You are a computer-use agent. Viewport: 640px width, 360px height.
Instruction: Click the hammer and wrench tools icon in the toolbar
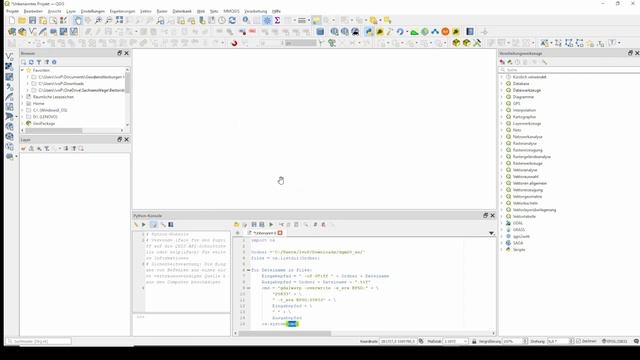pyautogui.click(x=477, y=43)
